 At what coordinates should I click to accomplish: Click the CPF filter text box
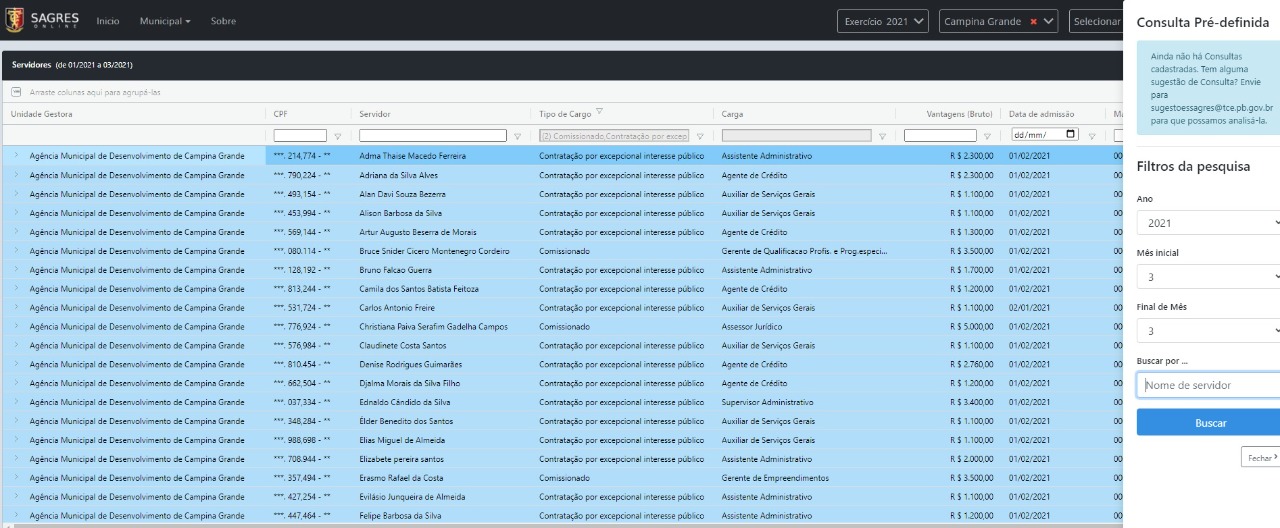(300, 135)
